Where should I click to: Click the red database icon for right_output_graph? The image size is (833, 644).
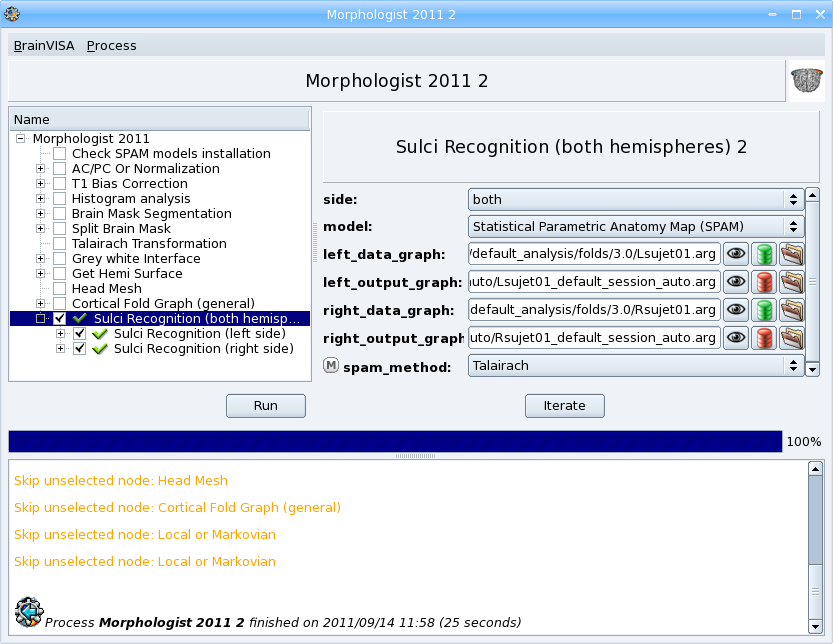point(763,338)
